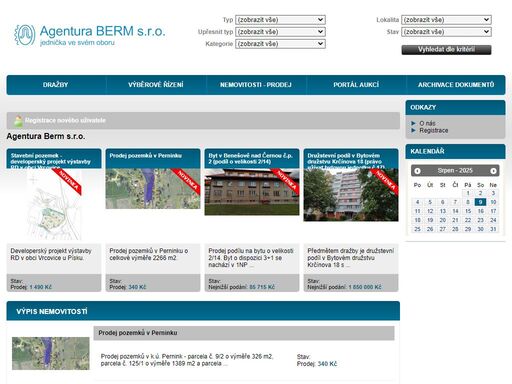Click the user registration icon
Viewport: 512px width, 384px height.
coord(18,121)
